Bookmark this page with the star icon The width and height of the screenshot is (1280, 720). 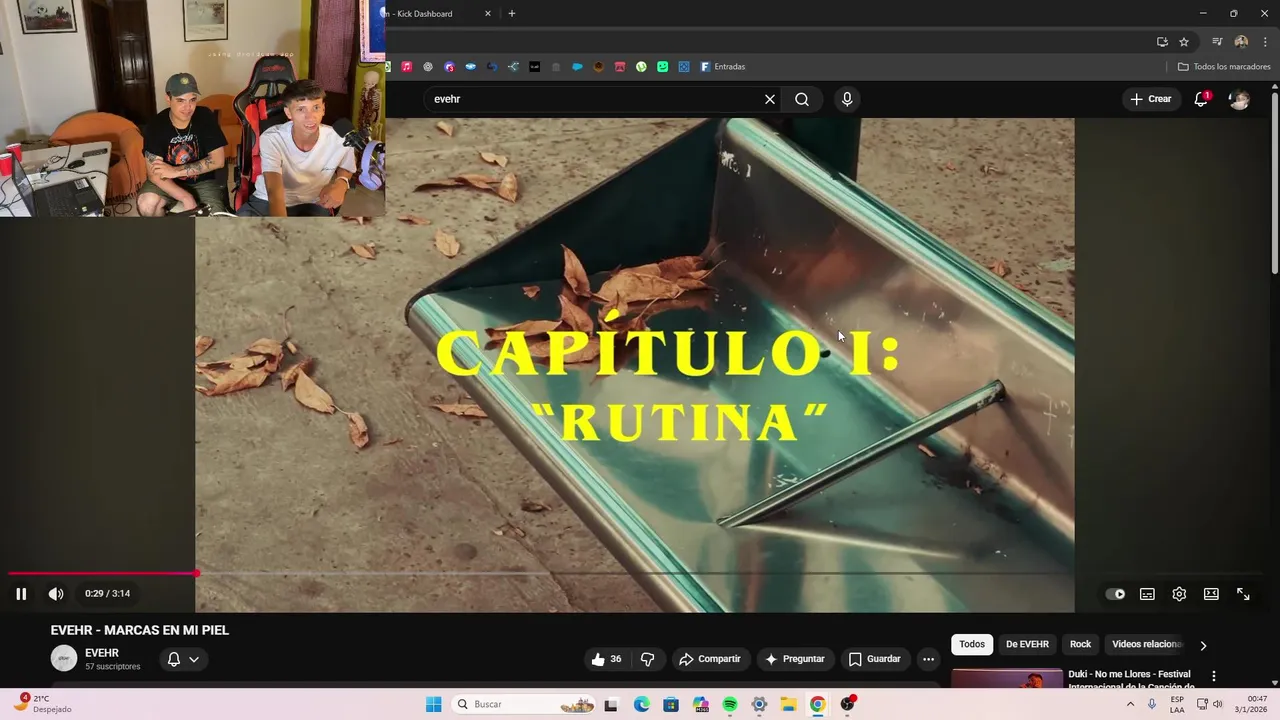coord(1184,42)
